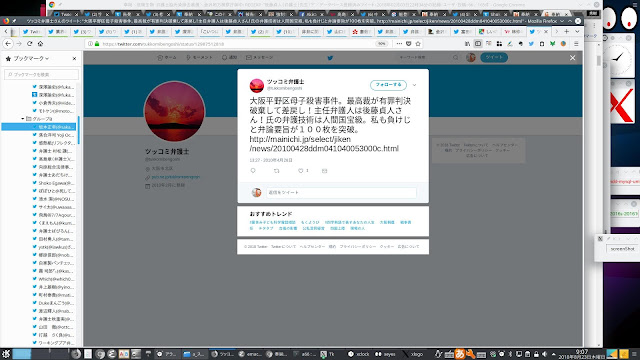Switch to the Google Maps favicon tab
This screenshot has width=640, height=360.
click(x=488, y=31)
